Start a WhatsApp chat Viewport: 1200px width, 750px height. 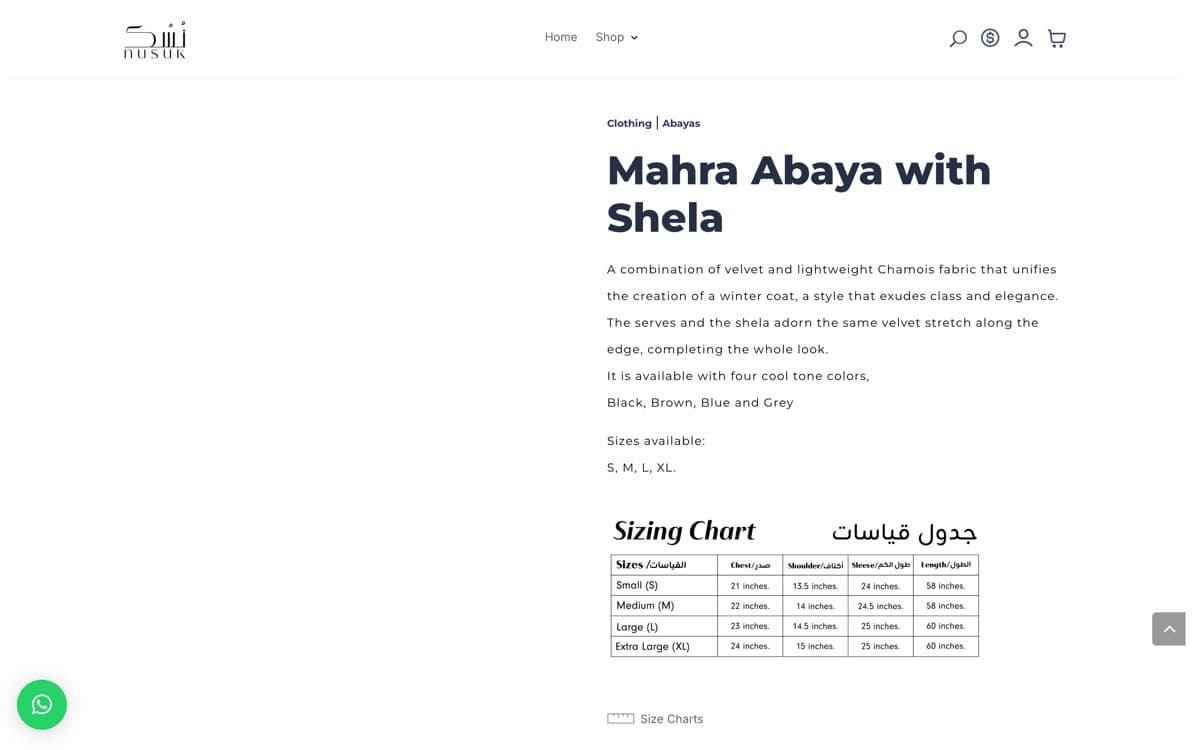42,705
